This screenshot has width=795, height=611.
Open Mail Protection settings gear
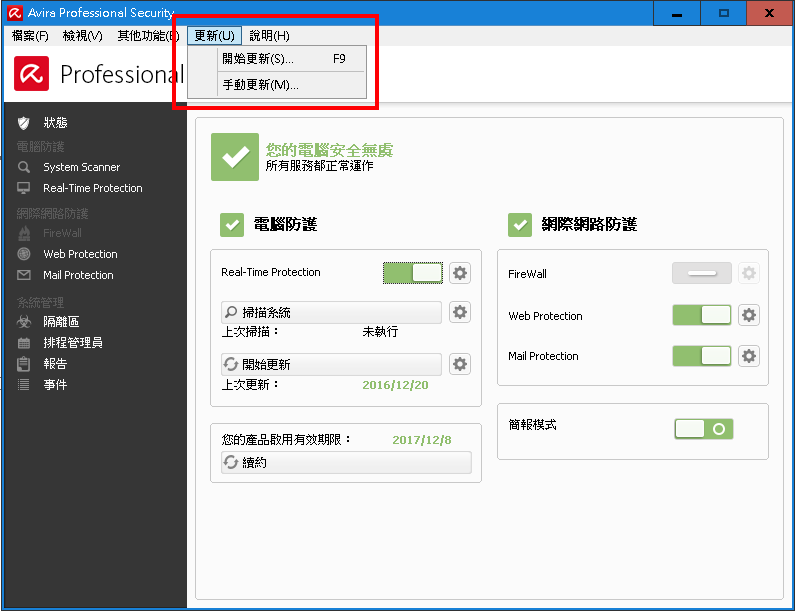click(x=749, y=356)
